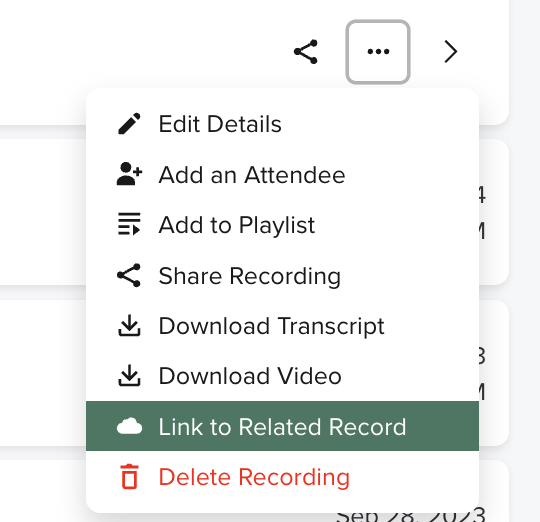This screenshot has height=522, width=540.
Task: Click the share icon above the menu
Action: pyautogui.click(x=306, y=52)
